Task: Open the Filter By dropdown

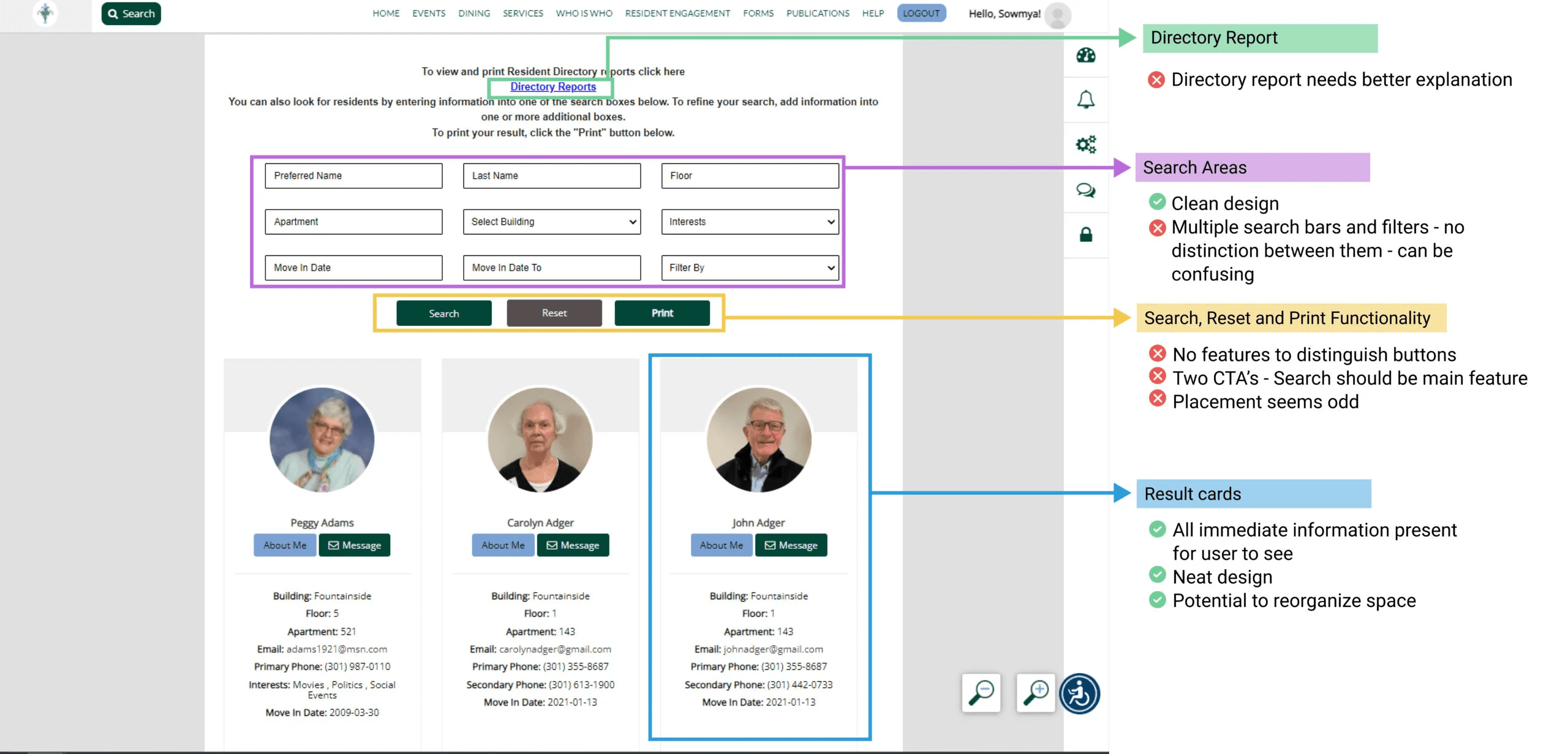Action: coord(750,268)
